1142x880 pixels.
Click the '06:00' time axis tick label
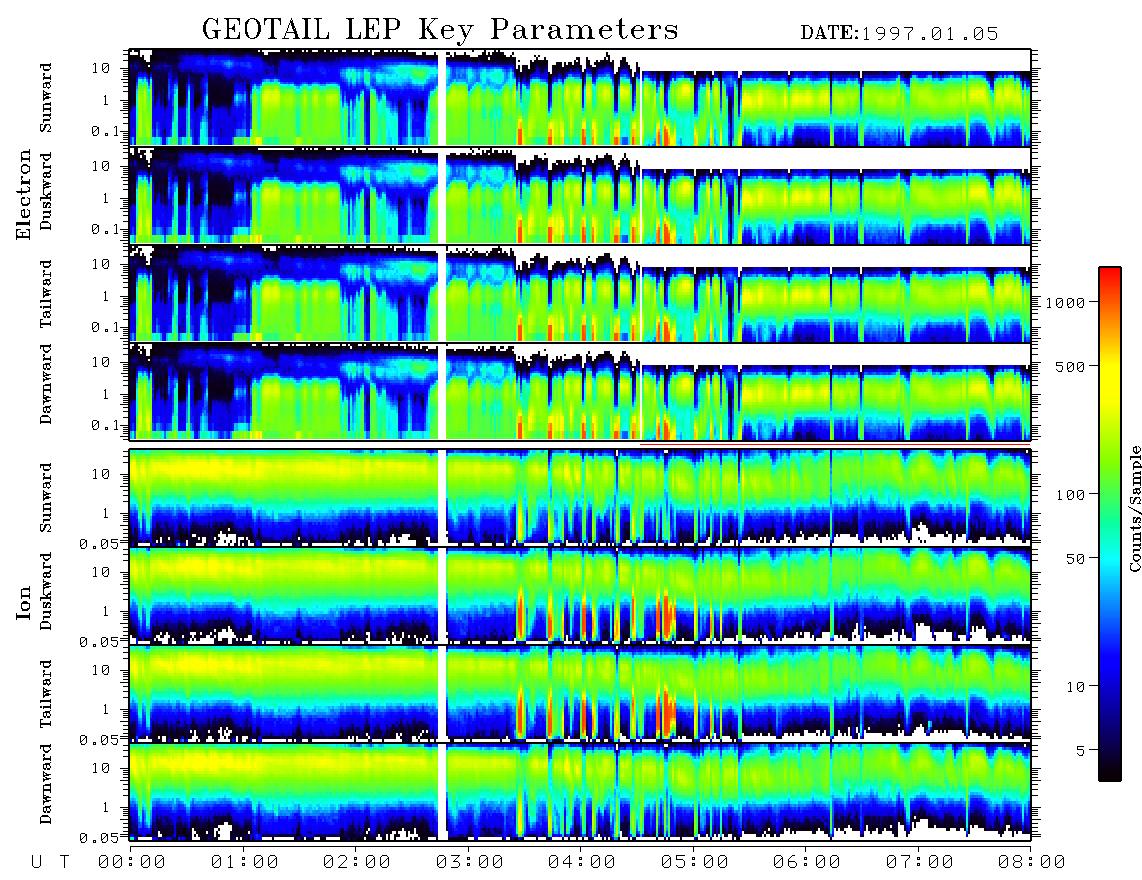point(807,863)
